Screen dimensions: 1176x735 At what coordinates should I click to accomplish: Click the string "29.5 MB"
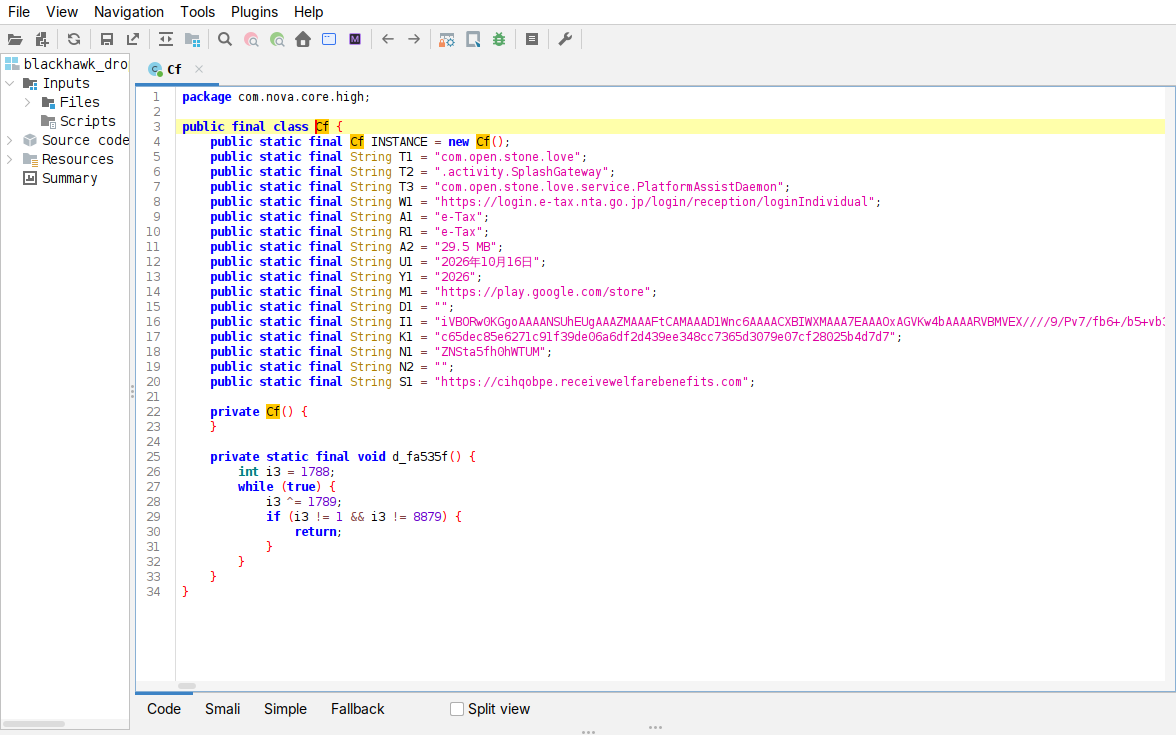[x=466, y=247]
